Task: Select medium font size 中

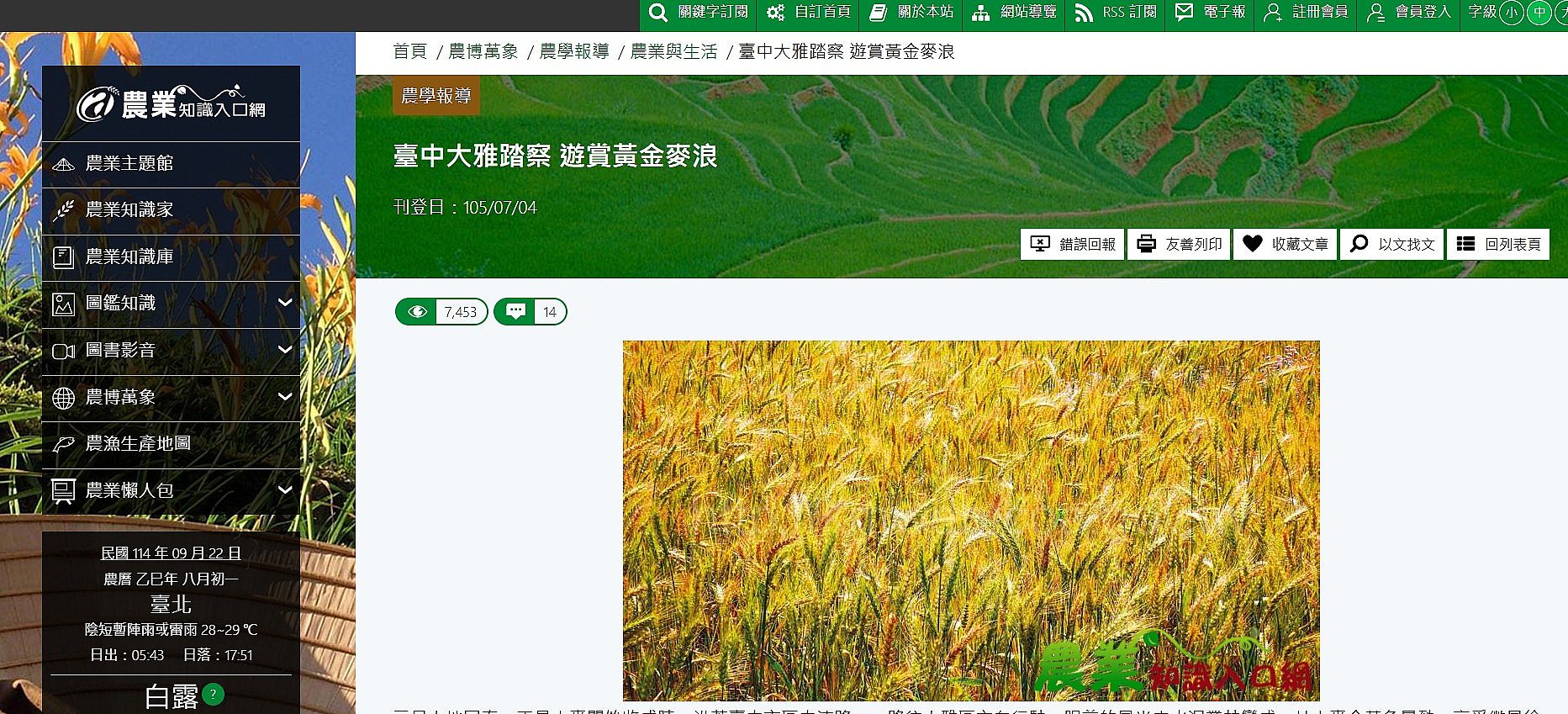Action: pos(1539,13)
